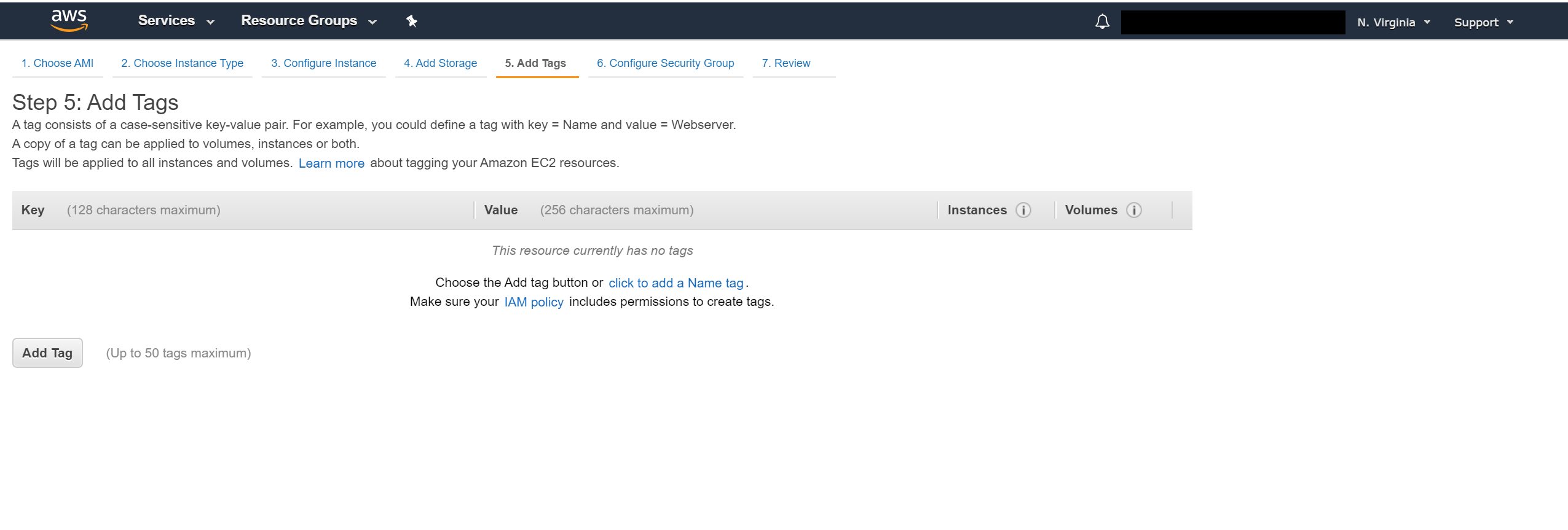The image size is (1568, 530).
Task: Open the AWS home logo
Action: tap(69, 21)
